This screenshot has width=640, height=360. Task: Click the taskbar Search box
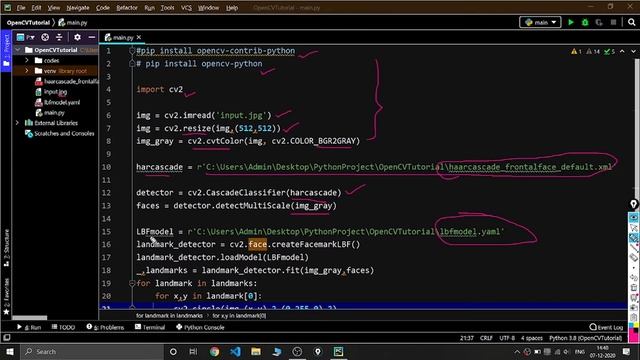(92, 351)
